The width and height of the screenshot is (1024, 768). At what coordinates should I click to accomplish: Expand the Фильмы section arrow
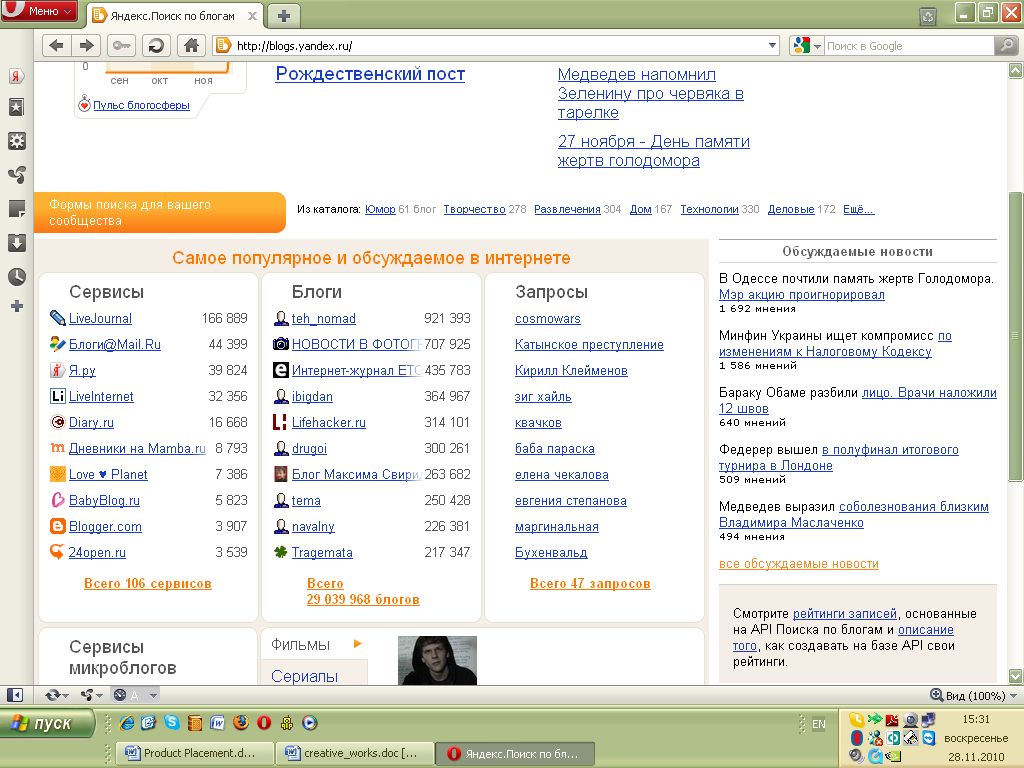tap(357, 644)
